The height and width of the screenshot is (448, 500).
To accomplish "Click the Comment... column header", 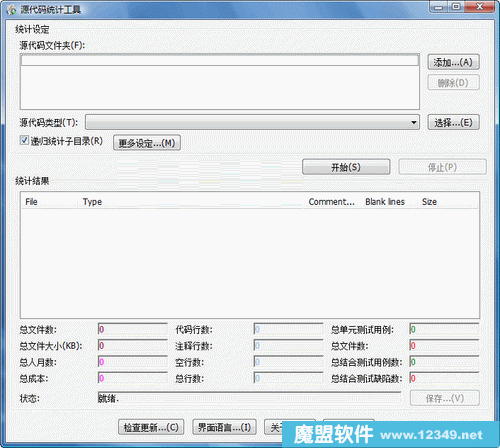I will tap(333, 202).
